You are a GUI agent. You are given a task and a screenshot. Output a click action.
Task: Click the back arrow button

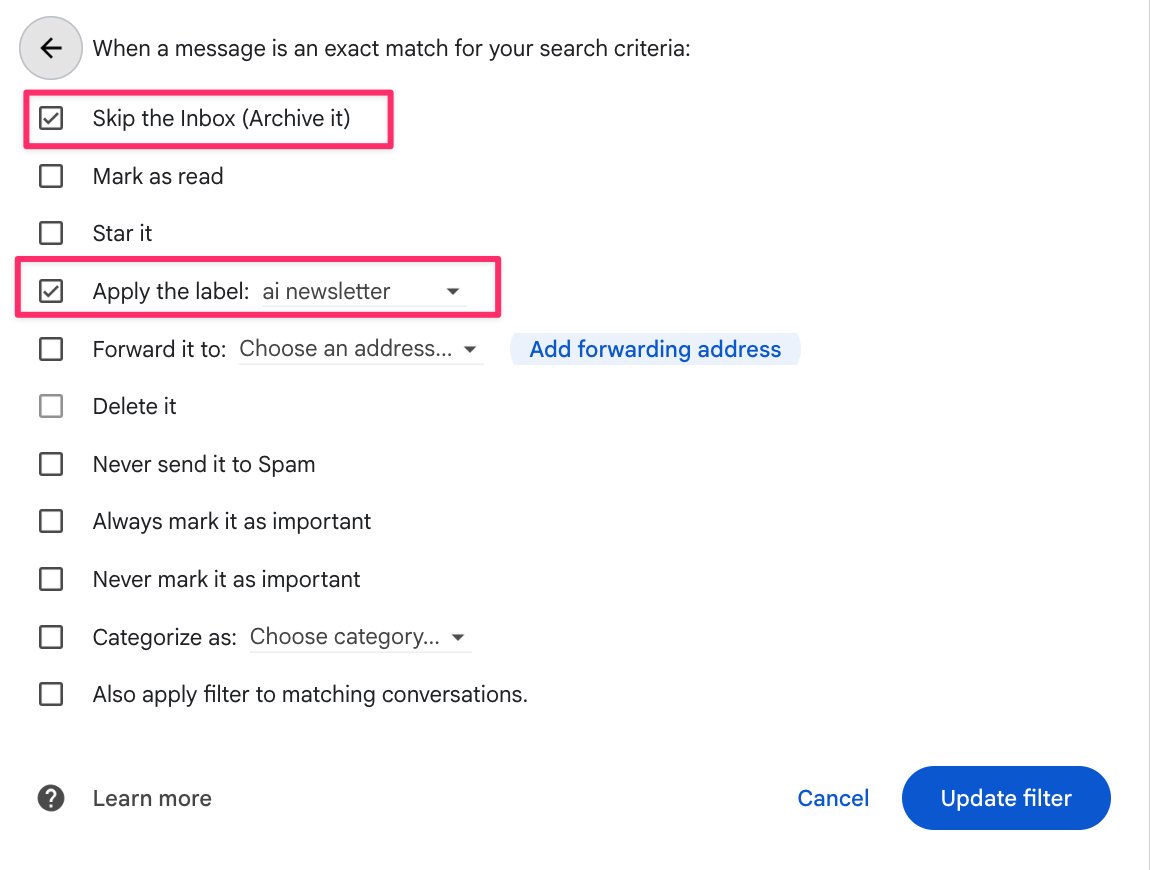[x=51, y=48]
